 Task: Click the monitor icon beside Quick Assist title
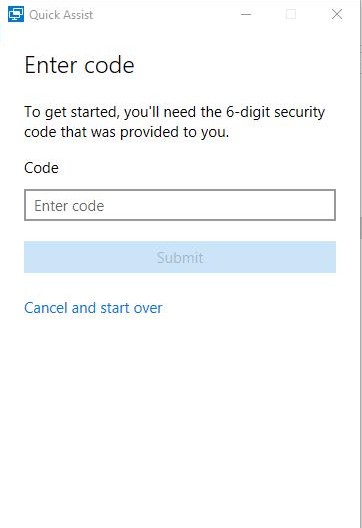pos(16,14)
